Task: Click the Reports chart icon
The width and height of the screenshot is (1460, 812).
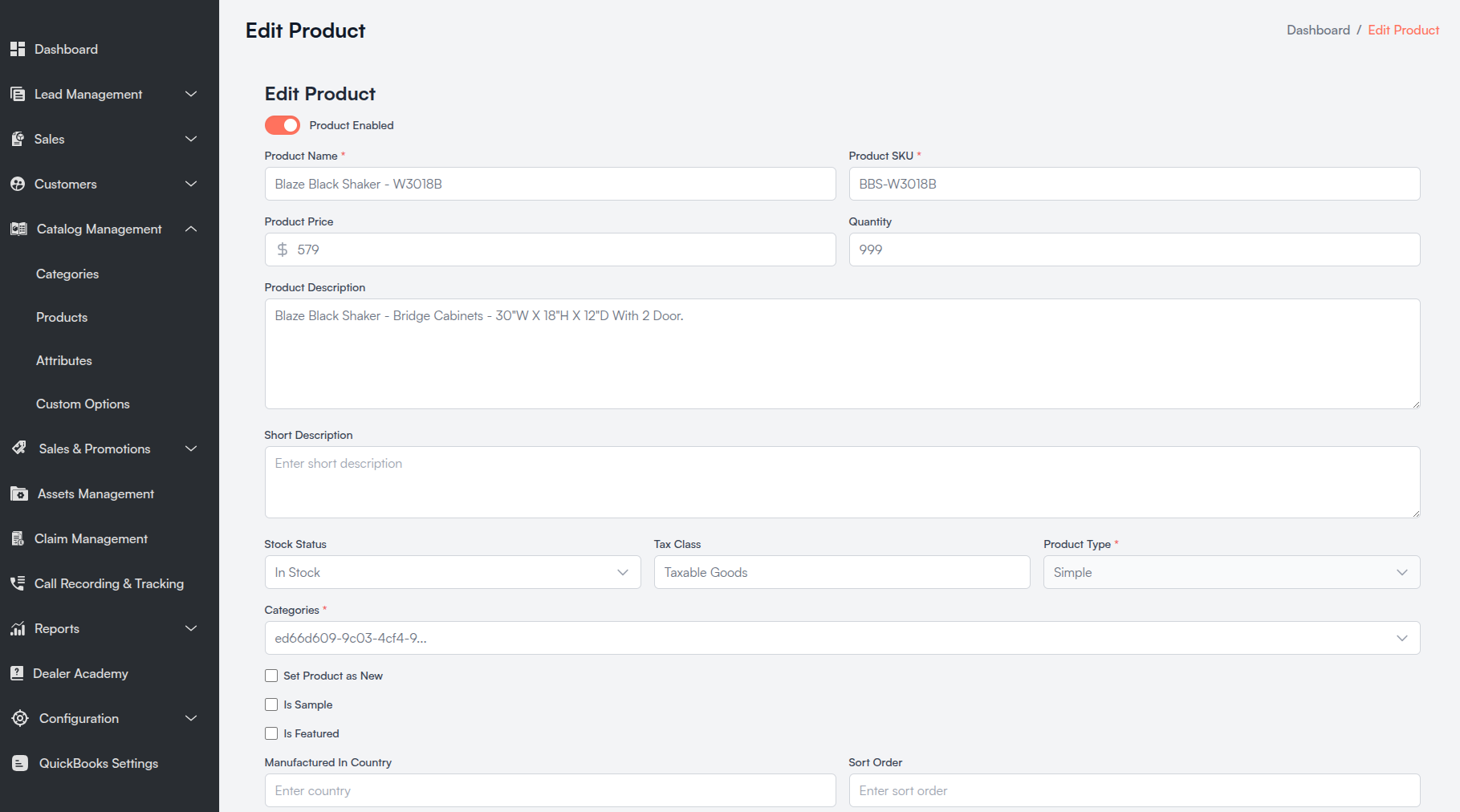Action: click(x=18, y=628)
